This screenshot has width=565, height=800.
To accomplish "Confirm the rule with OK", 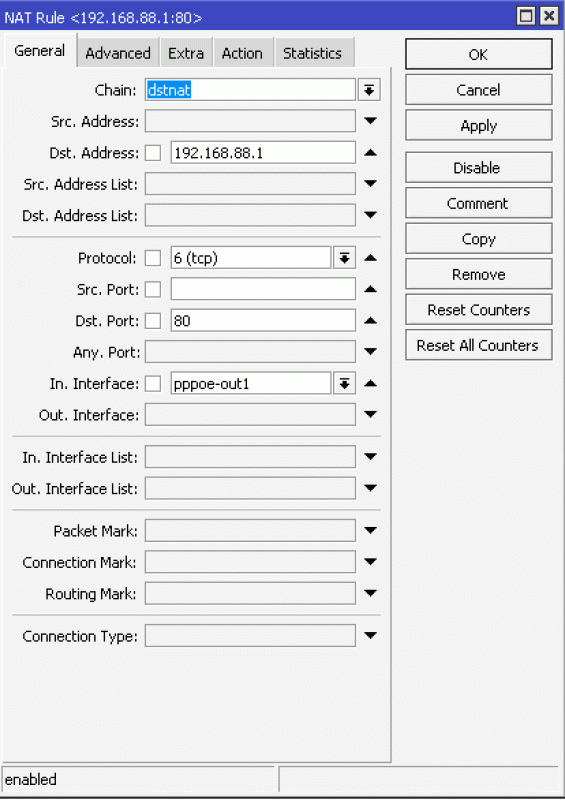I will (x=478, y=54).
